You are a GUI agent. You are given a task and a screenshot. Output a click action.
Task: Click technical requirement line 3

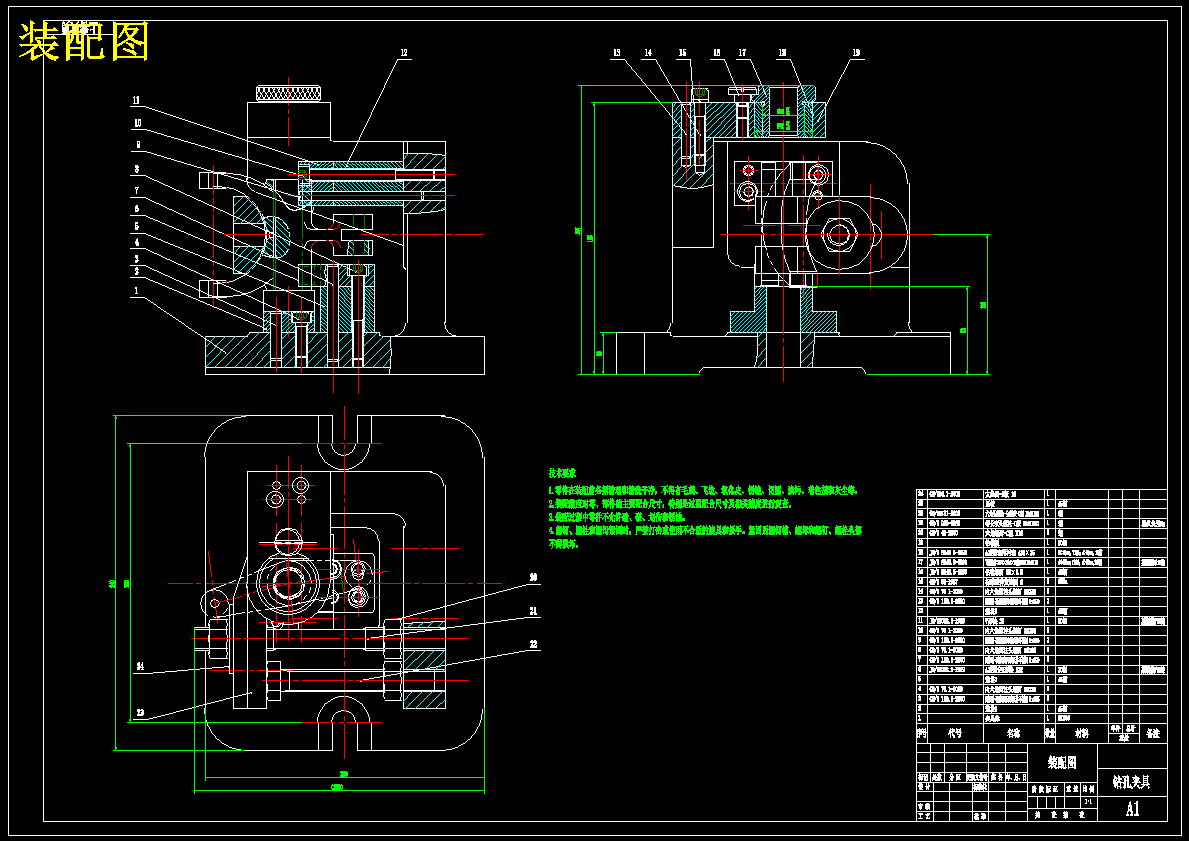pos(617,516)
